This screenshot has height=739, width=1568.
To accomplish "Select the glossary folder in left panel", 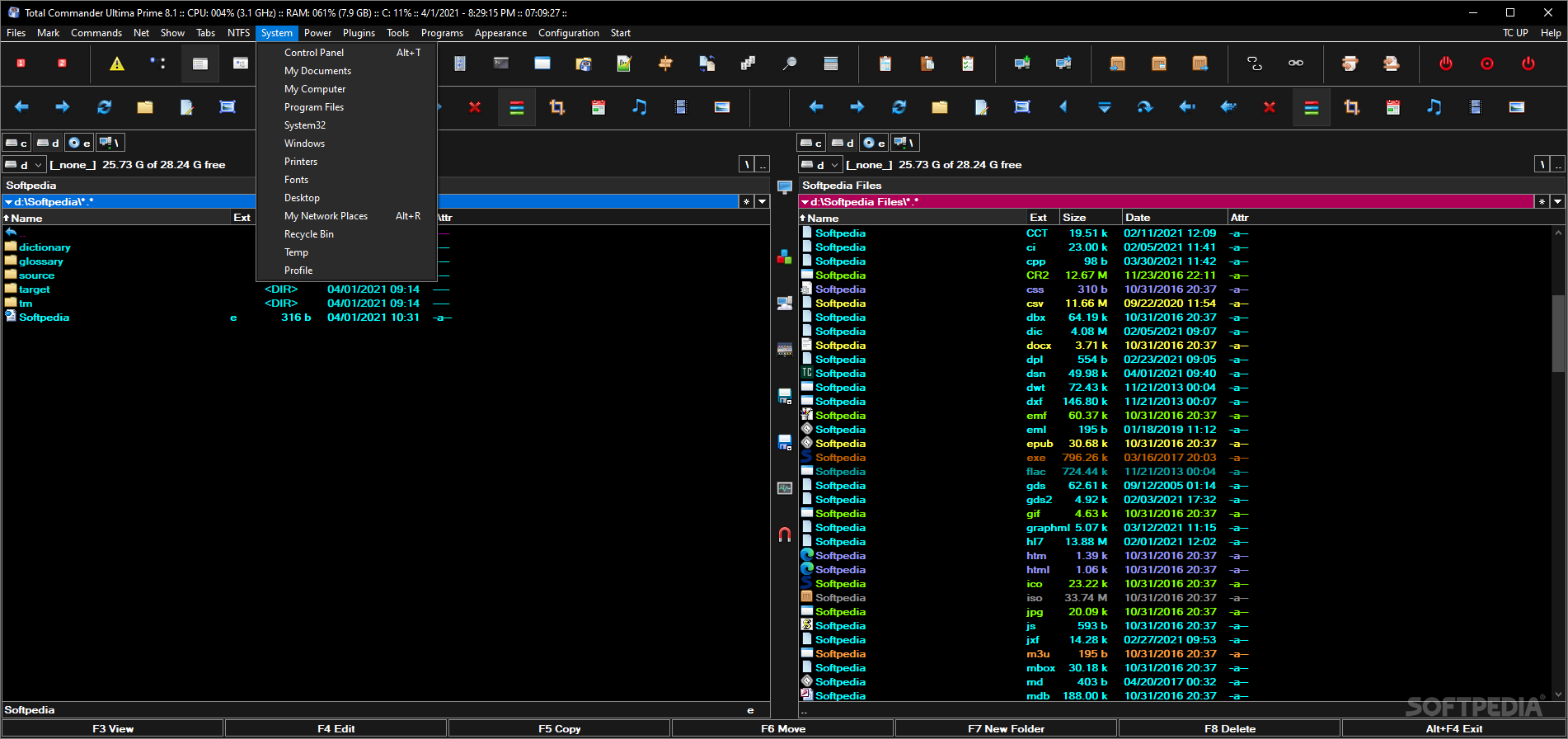I will (40, 261).
